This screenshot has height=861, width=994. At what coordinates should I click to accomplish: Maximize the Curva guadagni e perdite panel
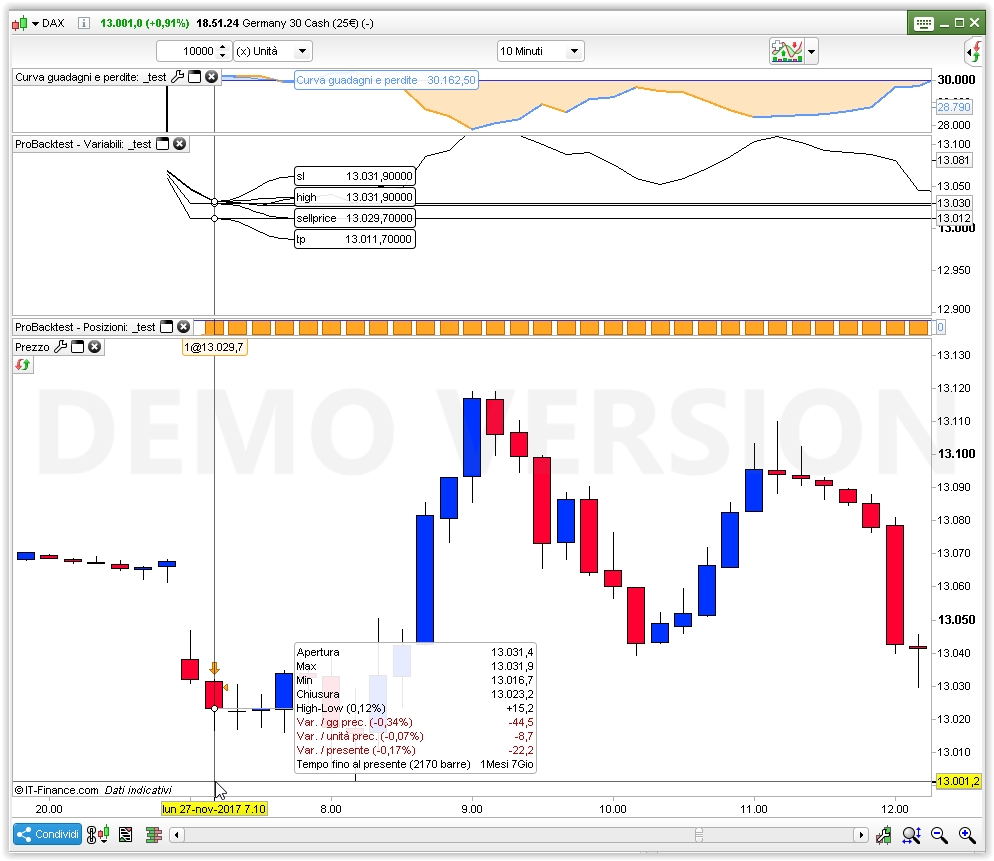[195, 77]
